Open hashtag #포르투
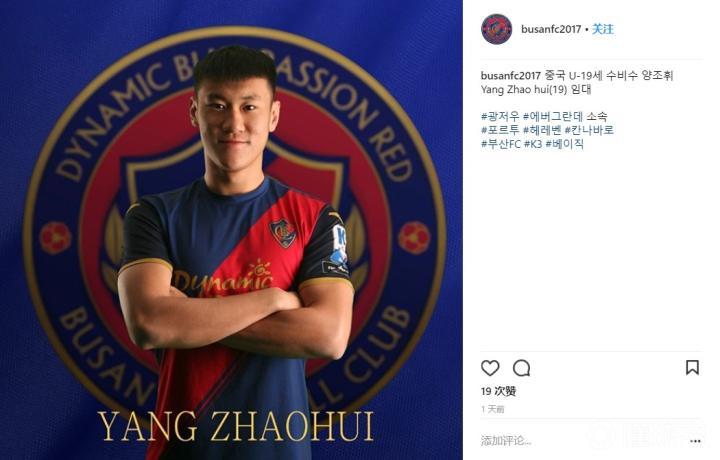Screen dimensions: 720x460 click(500, 130)
